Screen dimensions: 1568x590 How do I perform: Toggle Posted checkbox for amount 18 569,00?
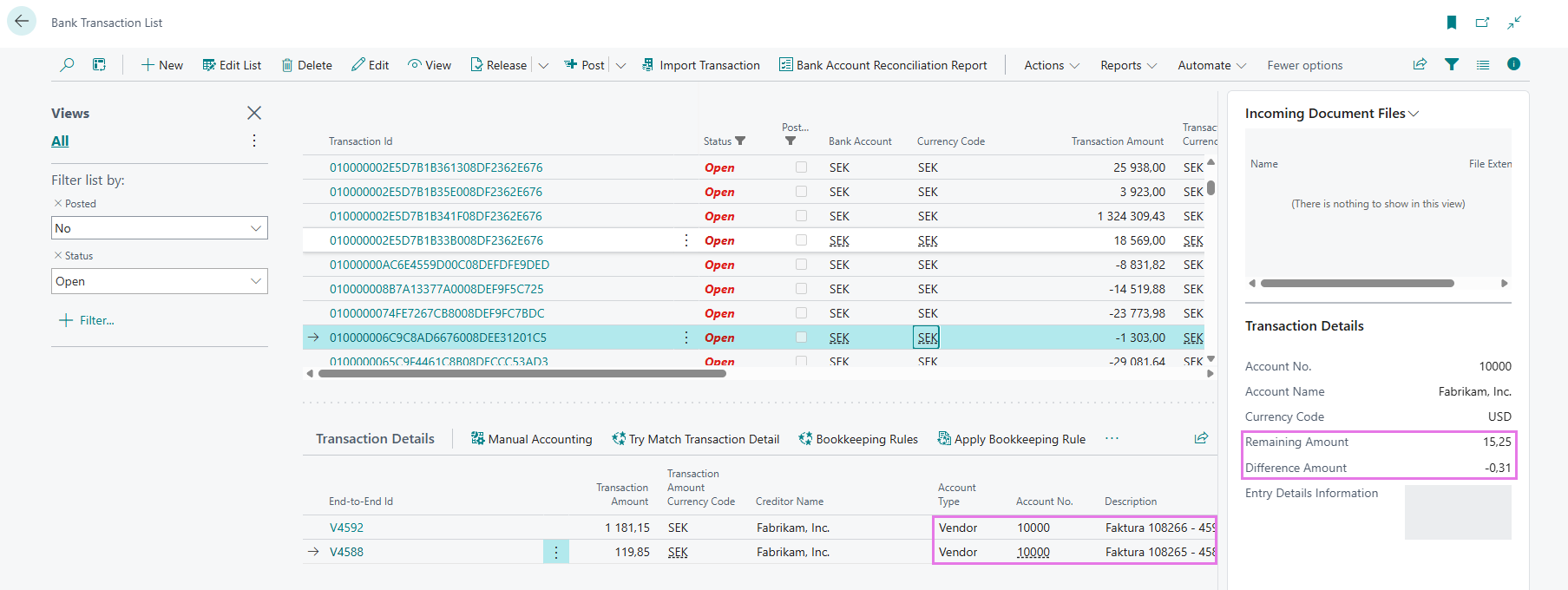[801, 240]
